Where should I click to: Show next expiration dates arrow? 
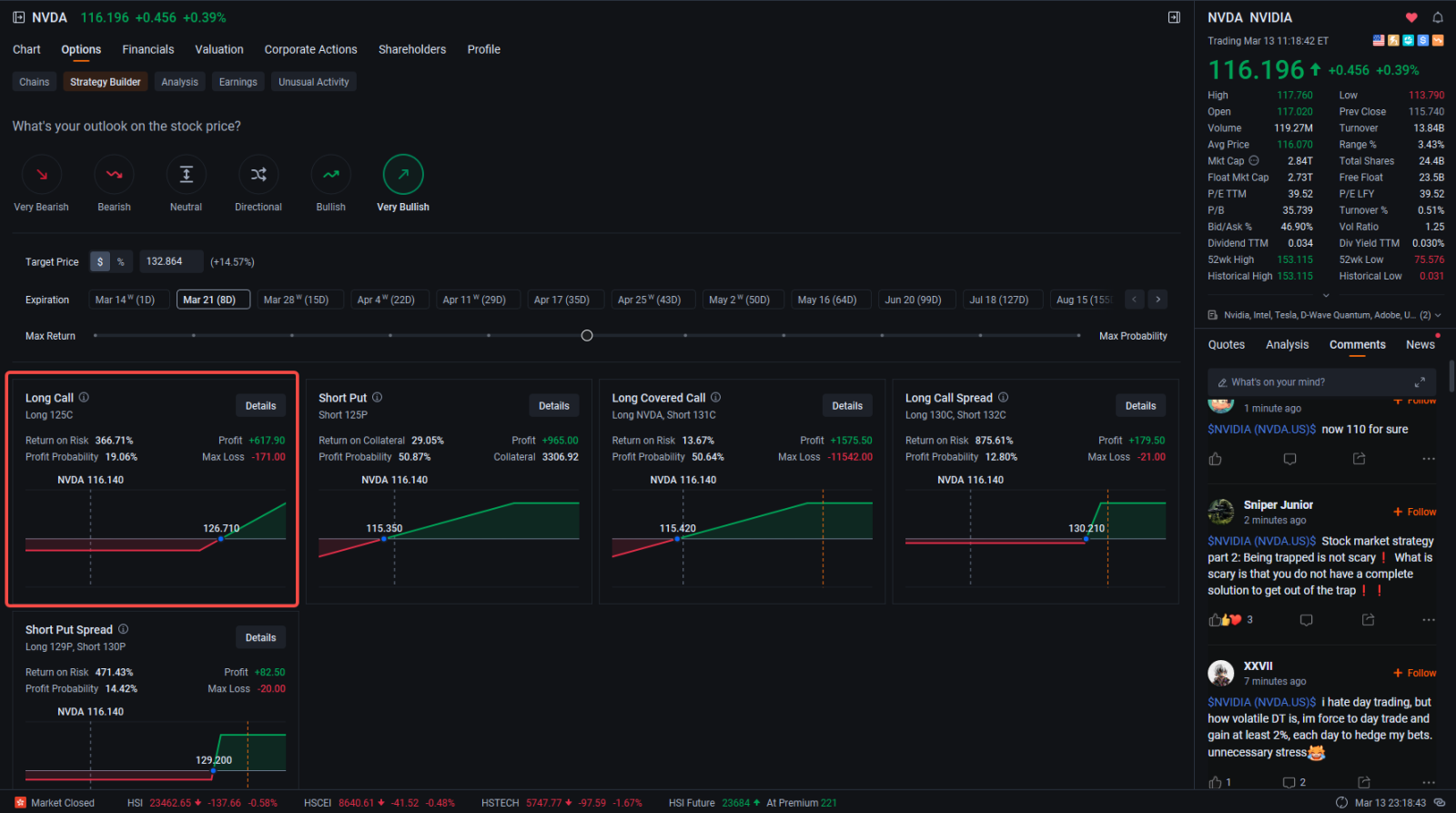point(1158,300)
